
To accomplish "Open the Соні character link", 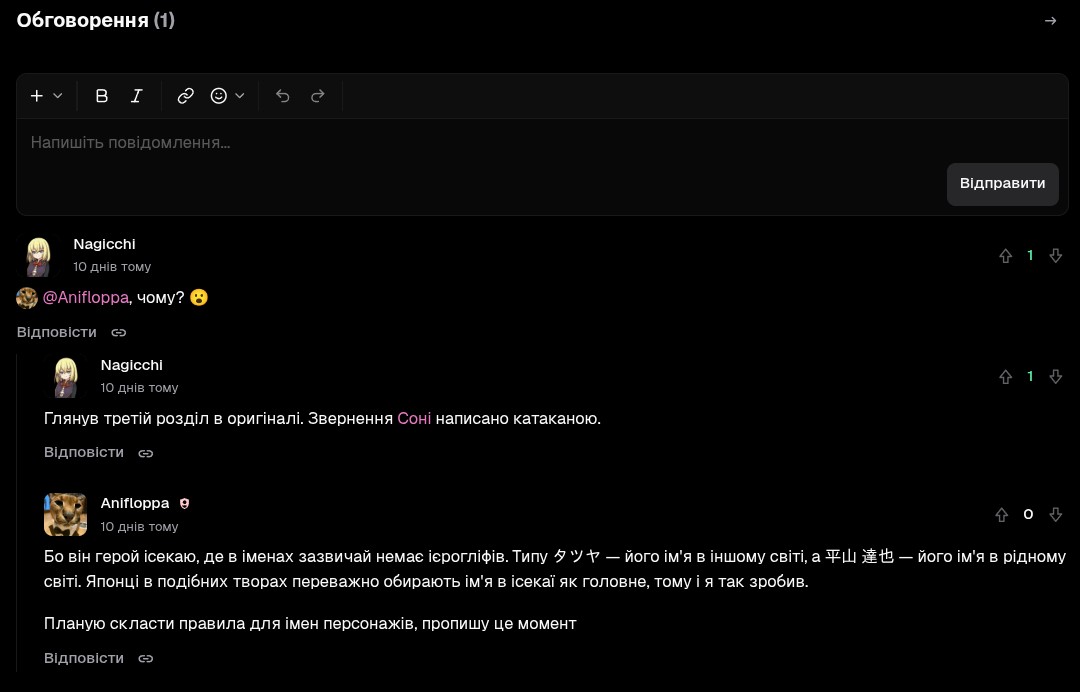I will (x=414, y=419).
